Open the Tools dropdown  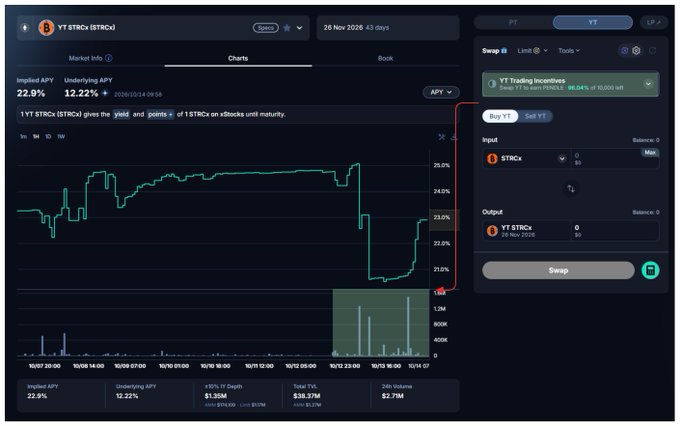[x=569, y=51]
